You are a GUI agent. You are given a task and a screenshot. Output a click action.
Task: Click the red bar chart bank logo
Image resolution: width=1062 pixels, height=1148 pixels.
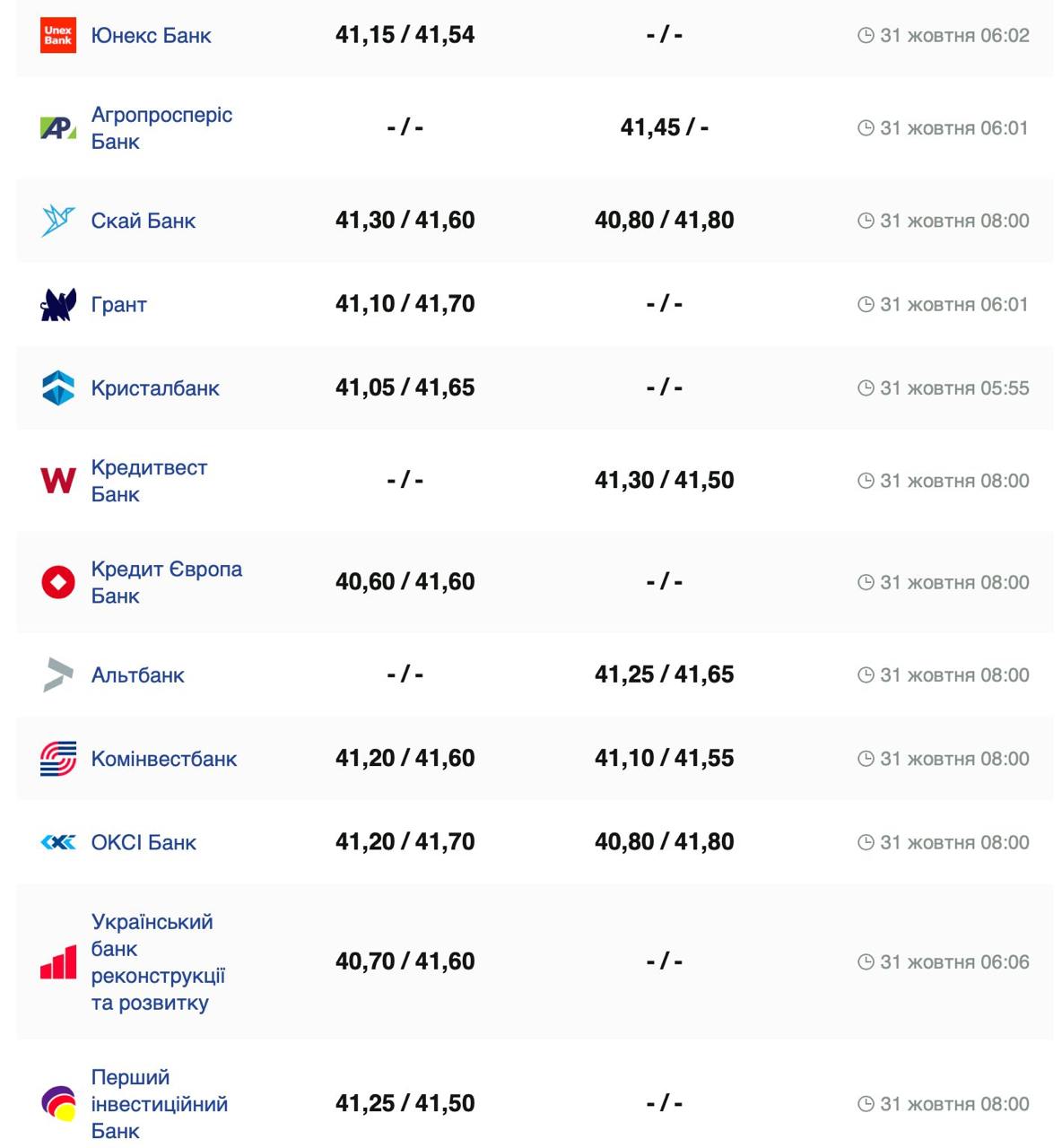[x=58, y=962]
